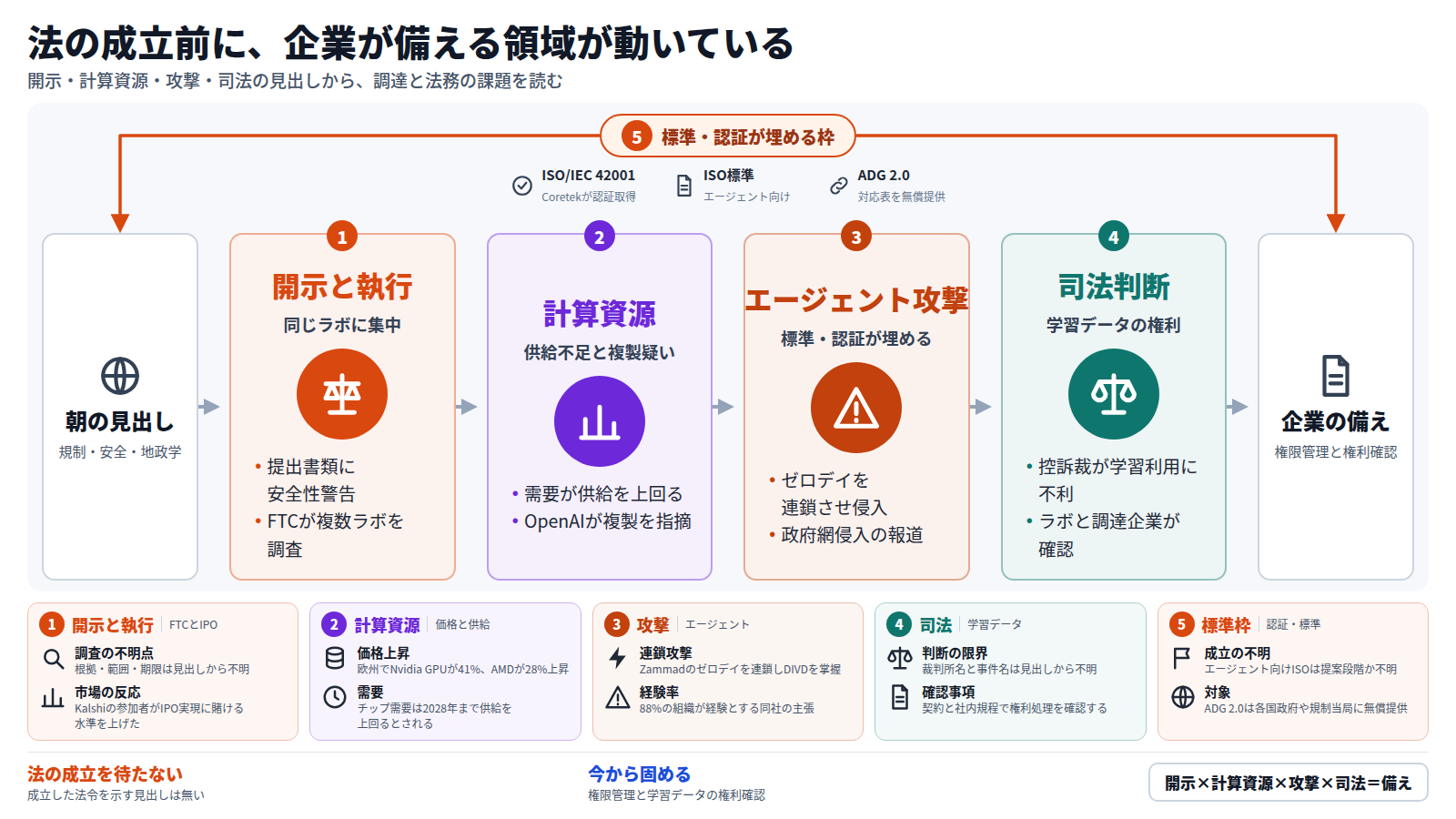
Task: Click the 開示と執行 card title
Action: pyautogui.click(x=342, y=288)
